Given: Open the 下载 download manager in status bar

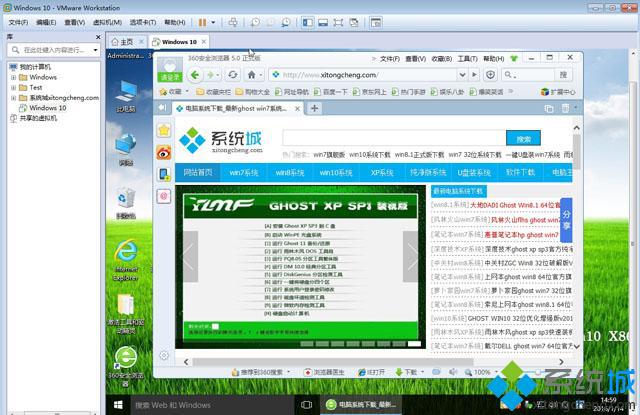Looking at the screenshot, I should point(409,372).
